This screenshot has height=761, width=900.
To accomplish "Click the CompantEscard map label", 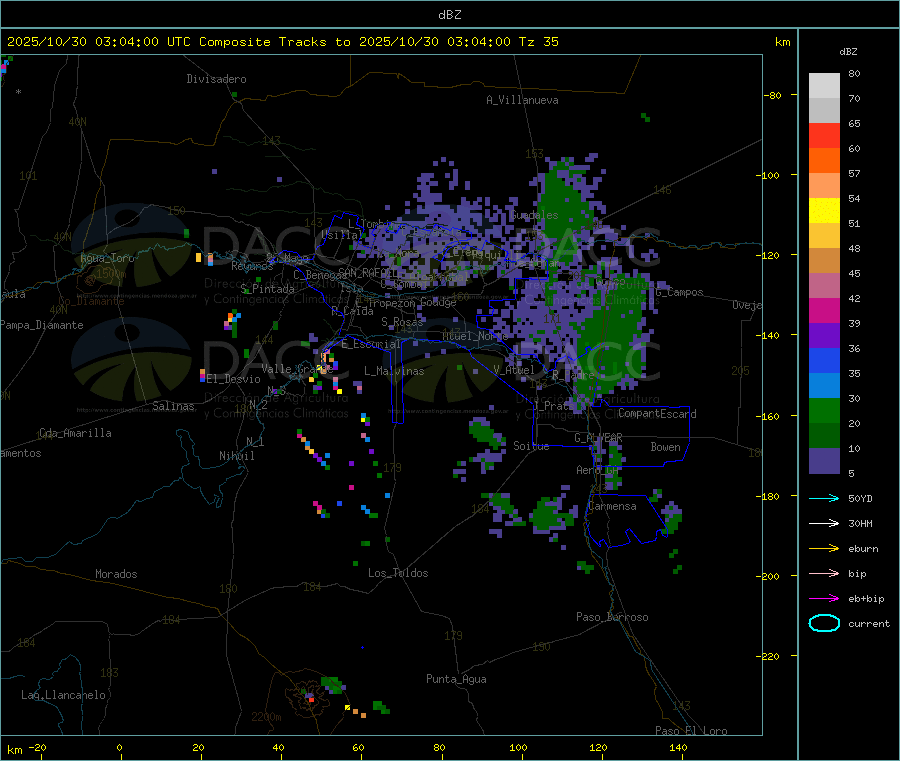I will point(657,414).
